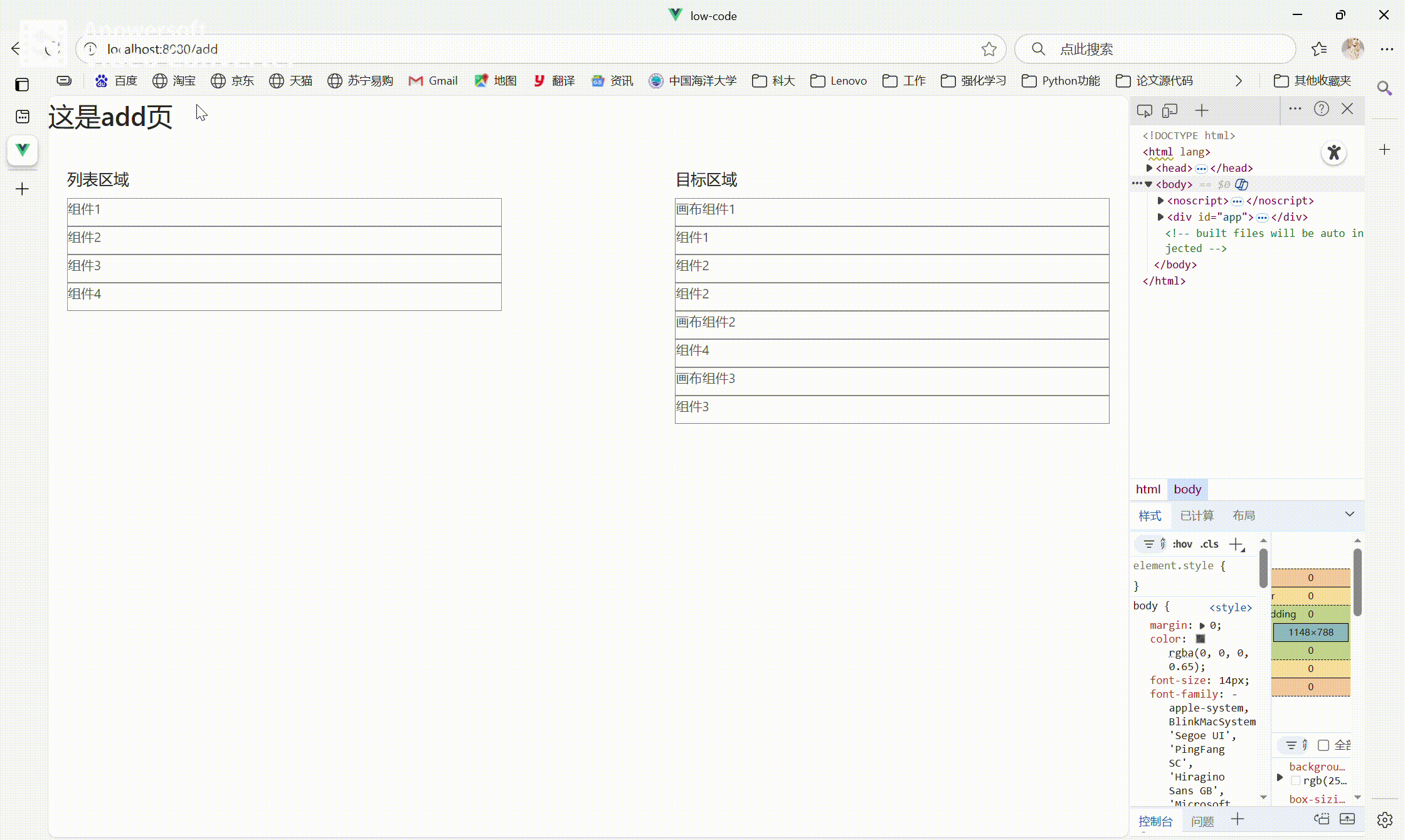
Task: Click the accessibility figure icon in DevTools
Action: pyautogui.click(x=1333, y=153)
